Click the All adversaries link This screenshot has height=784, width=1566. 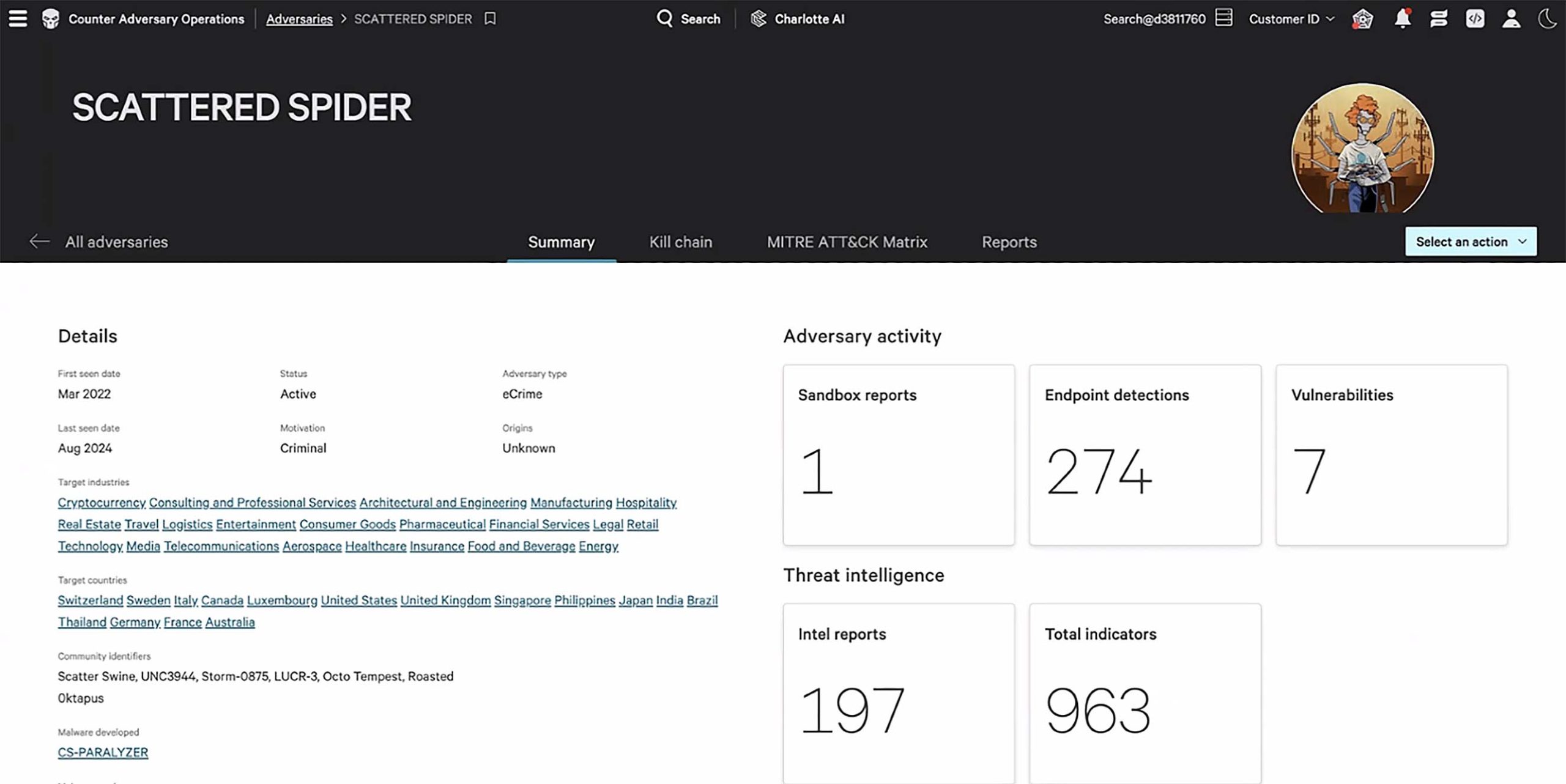point(116,242)
